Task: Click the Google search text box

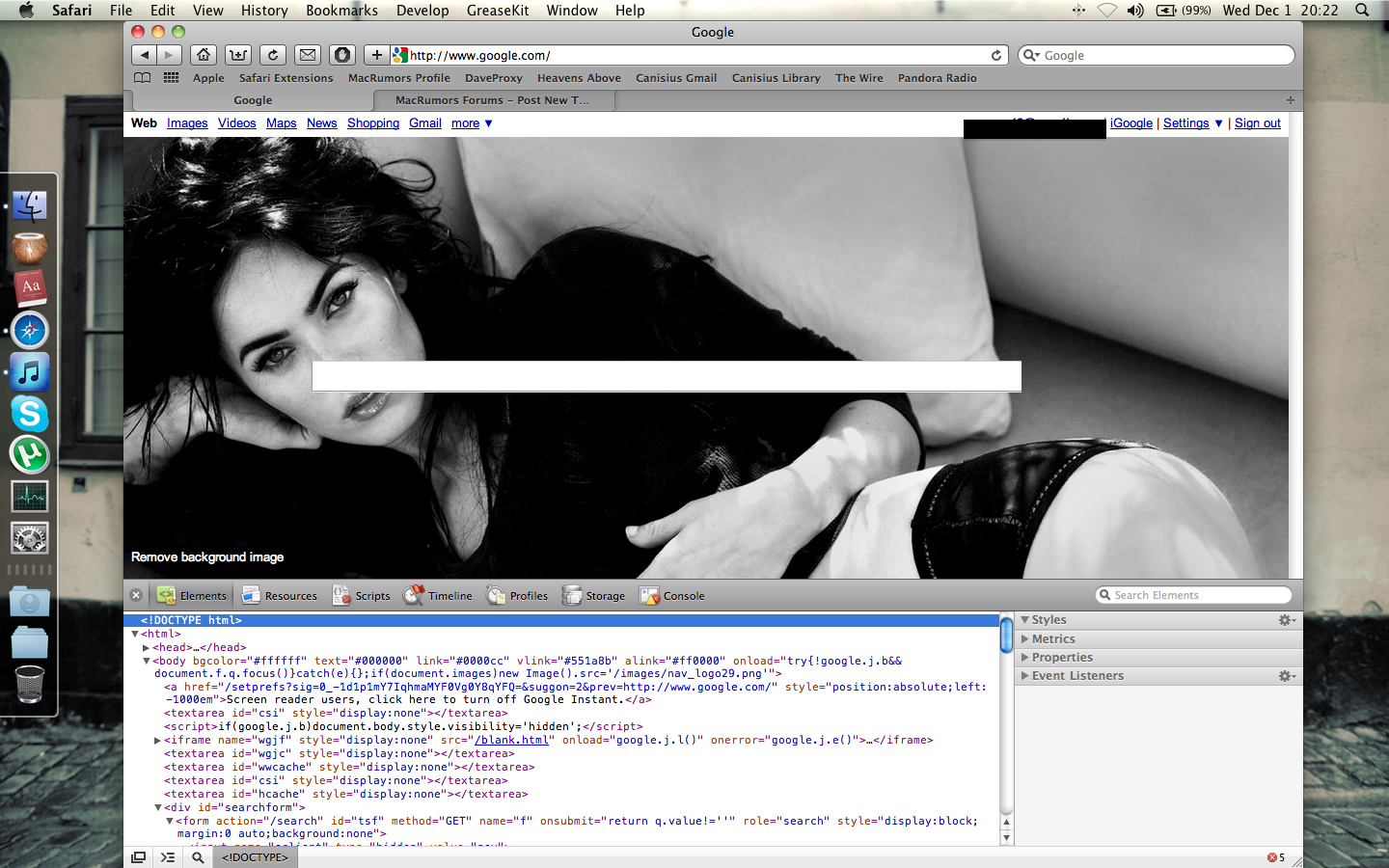Action: [667, 376]
